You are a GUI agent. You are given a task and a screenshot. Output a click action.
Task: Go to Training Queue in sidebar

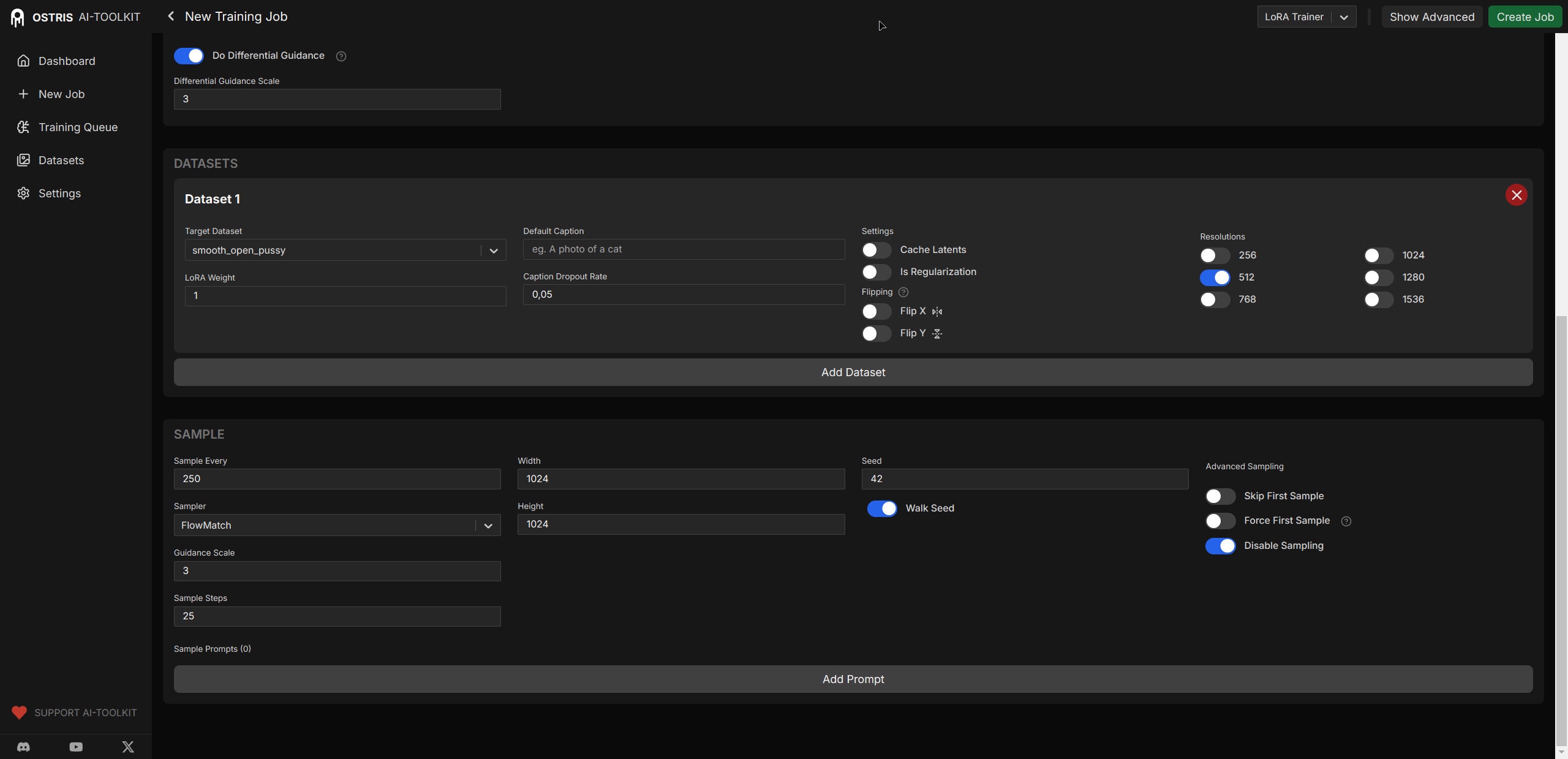pos(78,127)
